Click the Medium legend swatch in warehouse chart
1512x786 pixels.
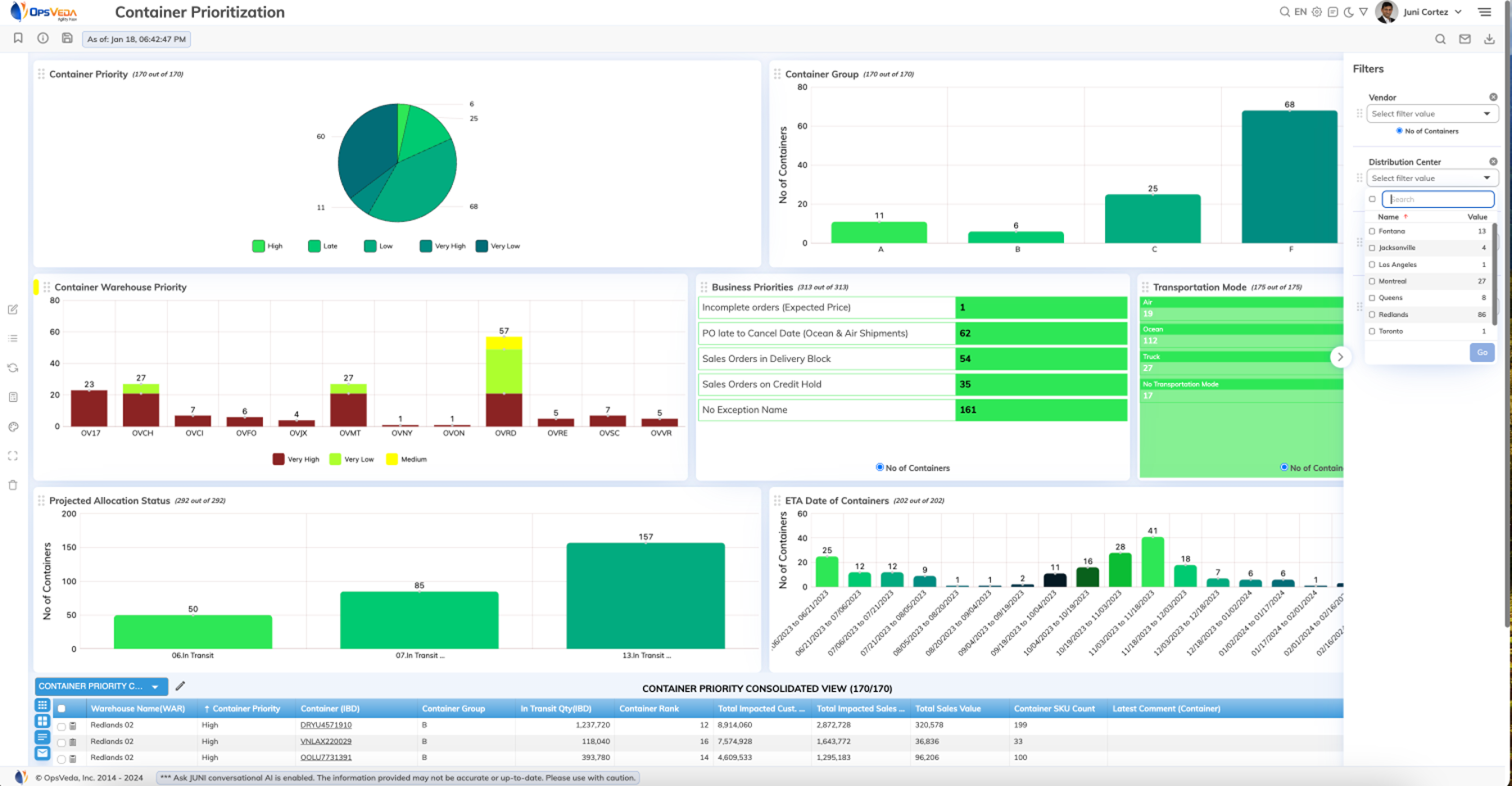point(392,459)
